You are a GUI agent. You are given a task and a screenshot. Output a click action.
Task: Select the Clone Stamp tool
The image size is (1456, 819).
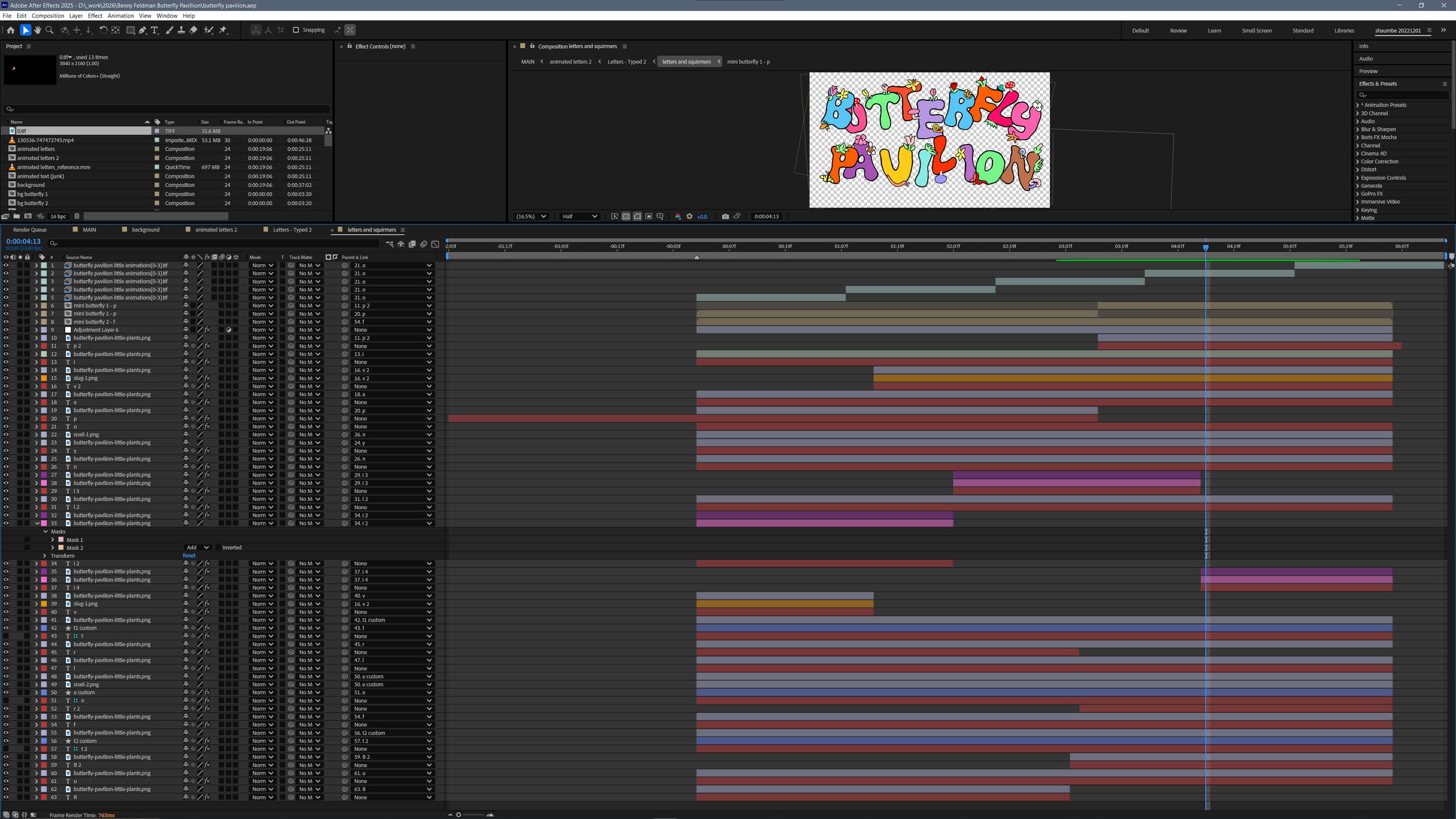click(181, 30)
